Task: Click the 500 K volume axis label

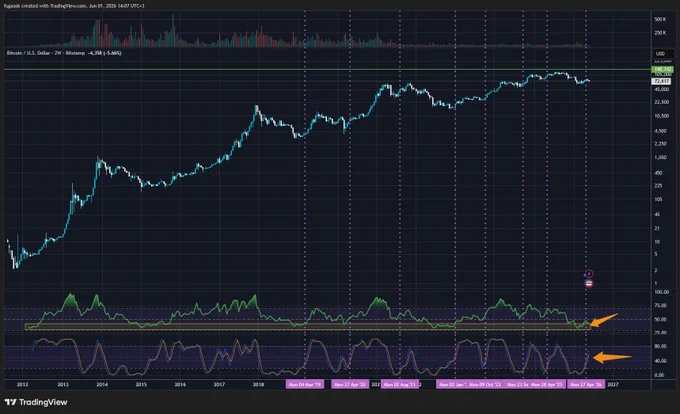Action: pyautogui.click(x=660, y=20)
